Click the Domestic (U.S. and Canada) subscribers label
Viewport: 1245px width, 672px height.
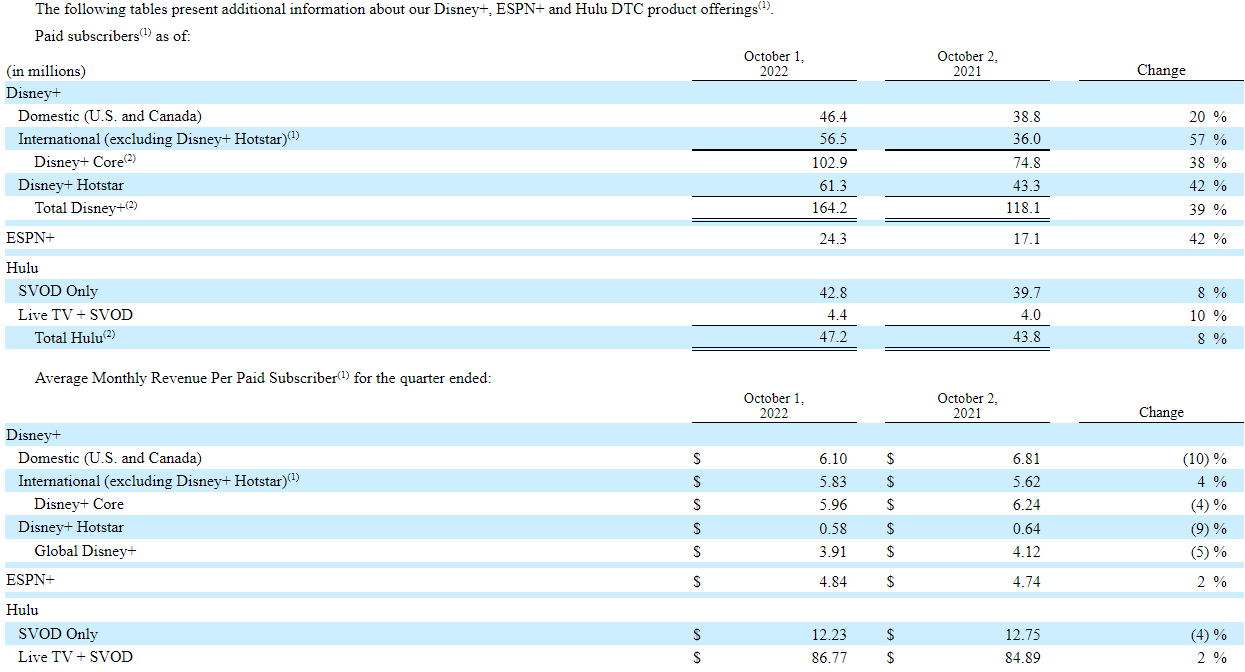click(x=110, y=117)
